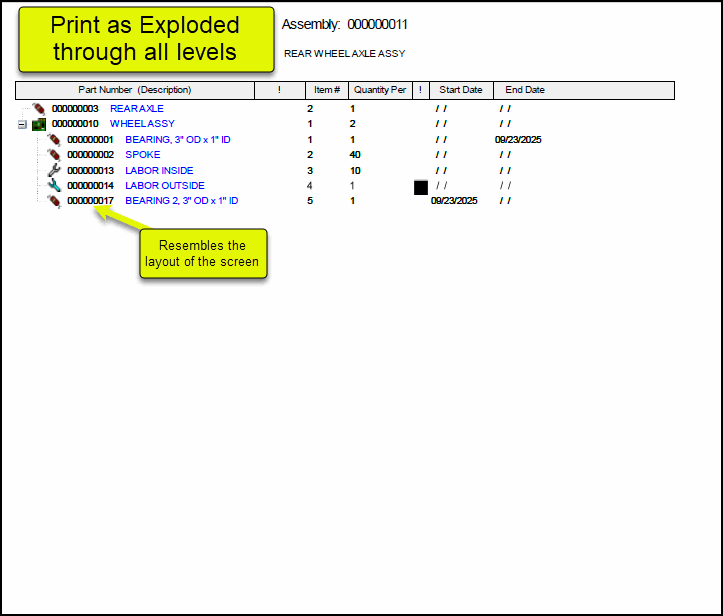Click the LABOR INSIDE wrench icon
The image size is (723, 616).
click(x=54, y=170)
